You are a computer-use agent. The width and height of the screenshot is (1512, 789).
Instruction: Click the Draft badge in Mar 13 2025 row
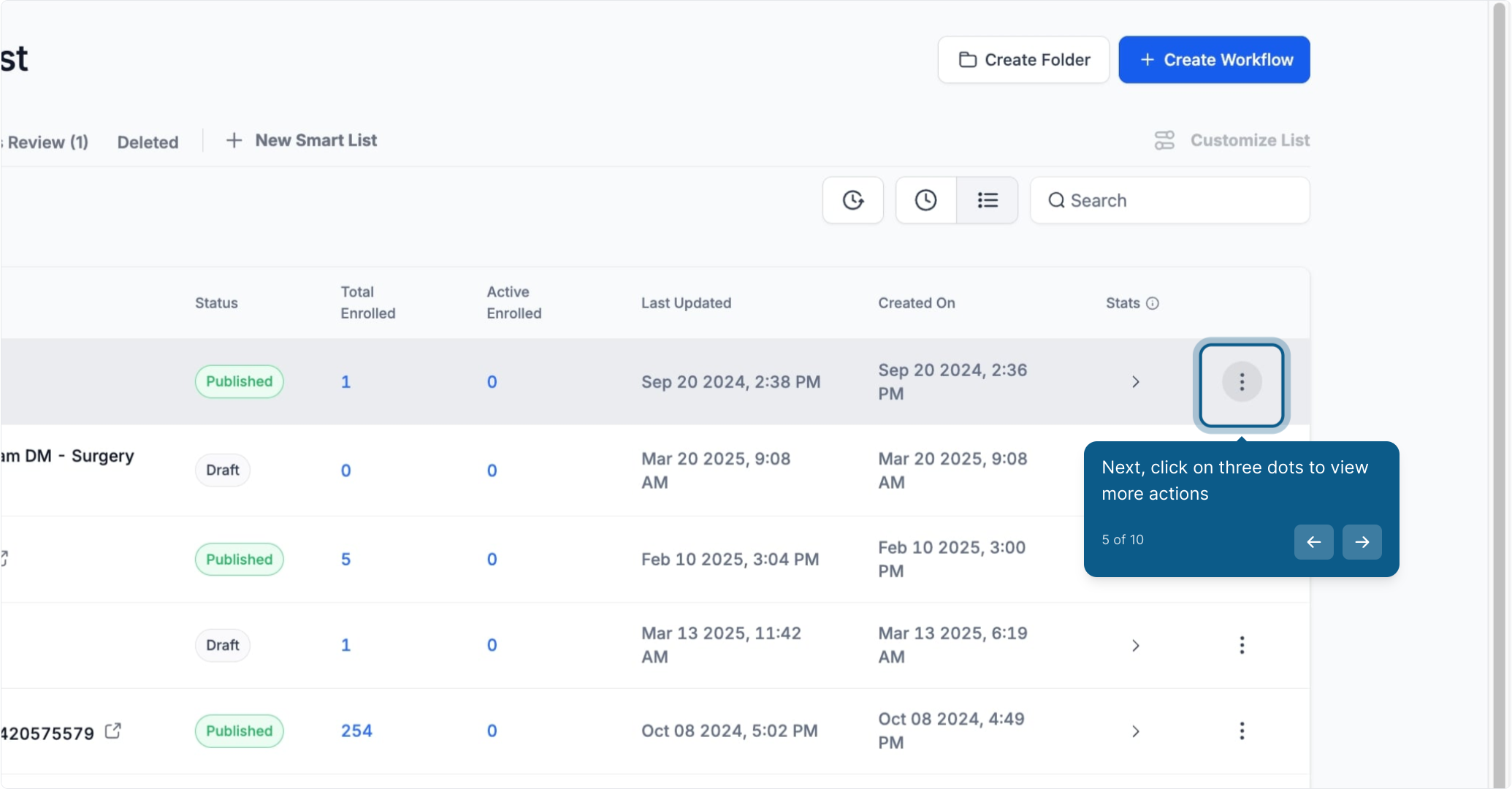click(222, 645)
